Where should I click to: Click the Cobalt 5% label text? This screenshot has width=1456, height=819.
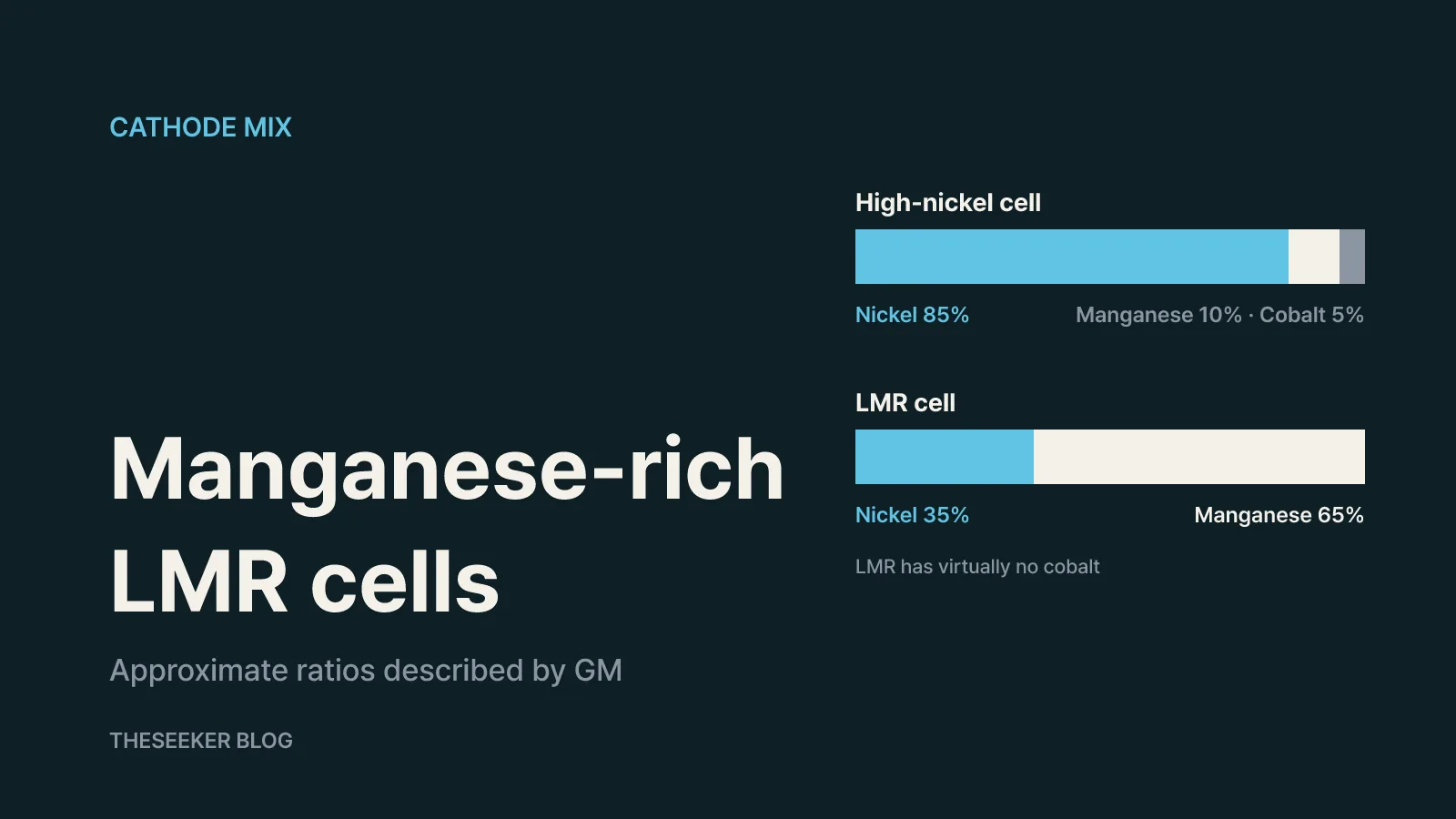point(1311,315)
